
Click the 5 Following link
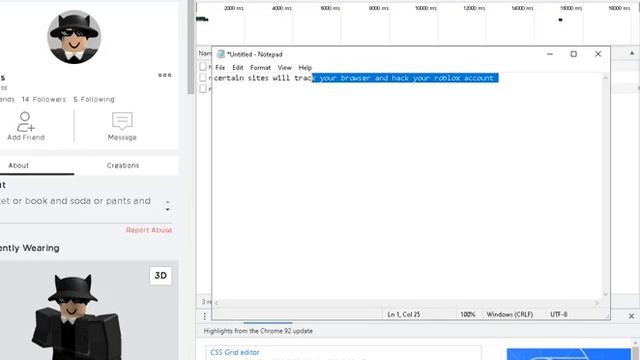pyautogui.click(x=94, y=99)
